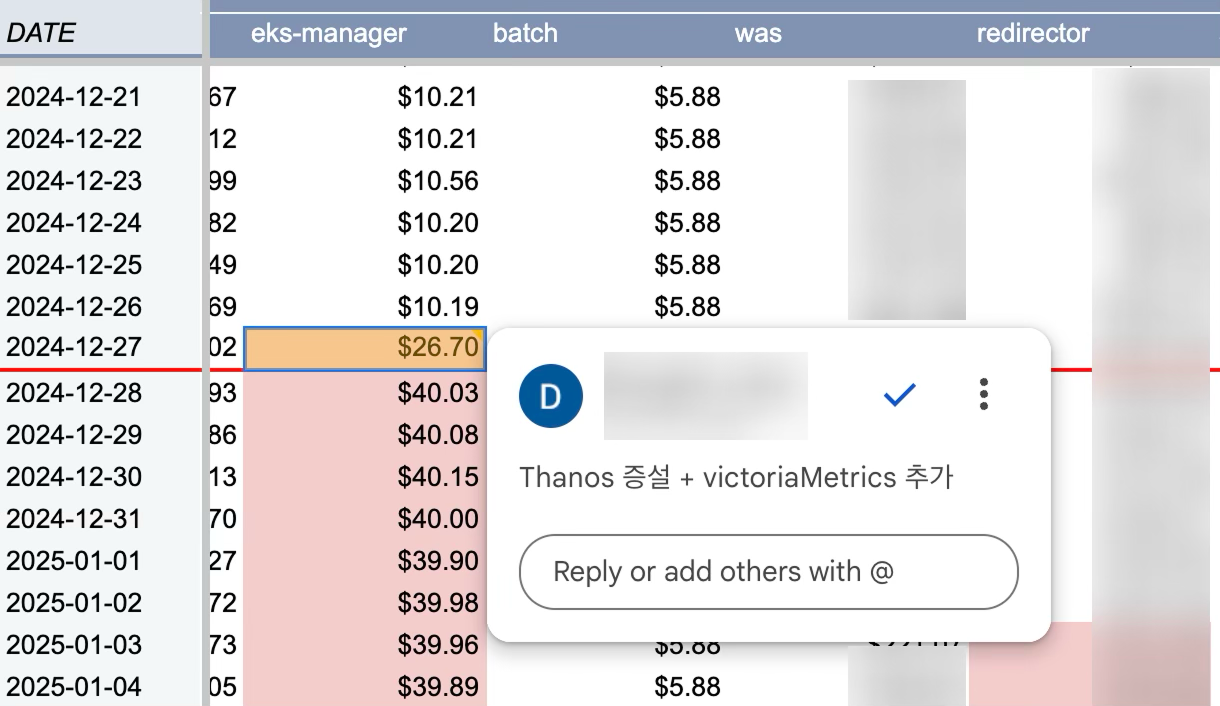Click the DATE header cell
The image size is (1220, 706).
[101, 34]
